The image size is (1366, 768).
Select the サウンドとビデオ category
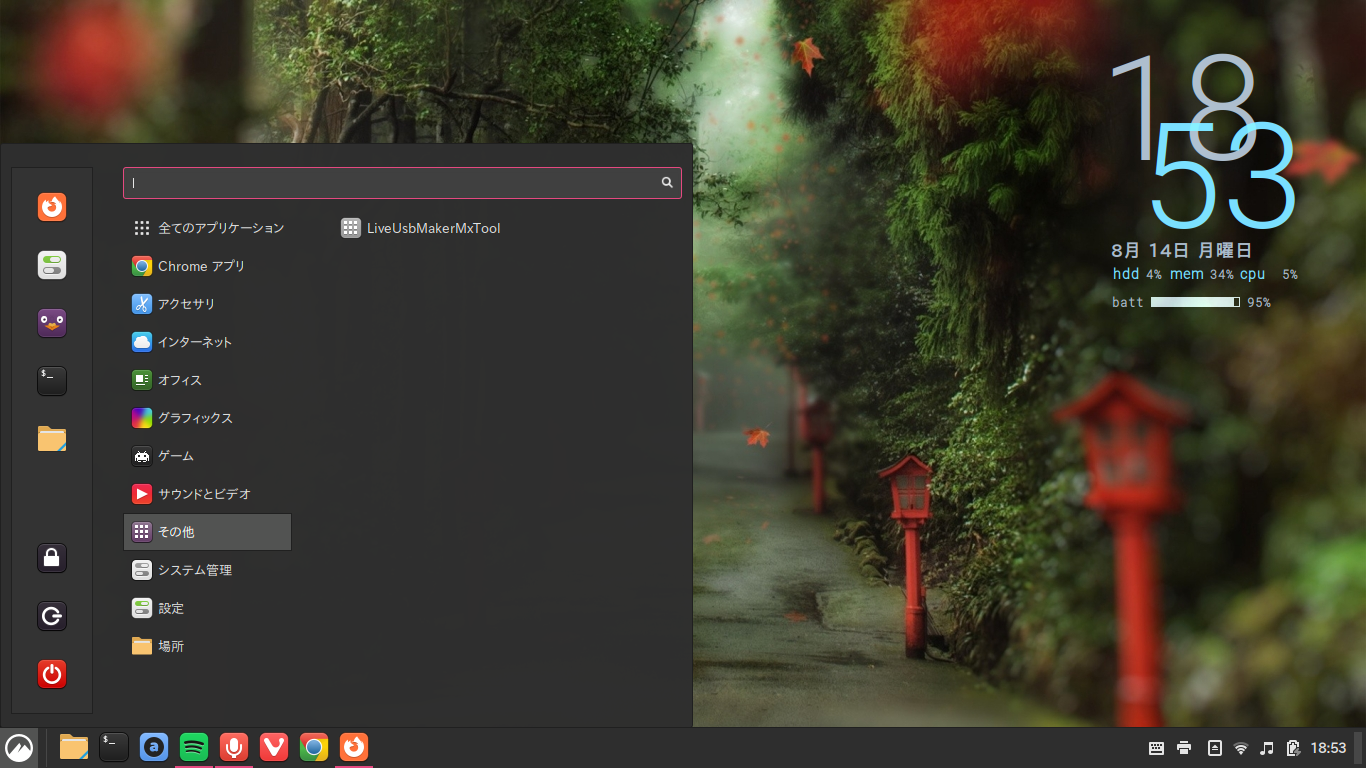[x=207, y=494]
